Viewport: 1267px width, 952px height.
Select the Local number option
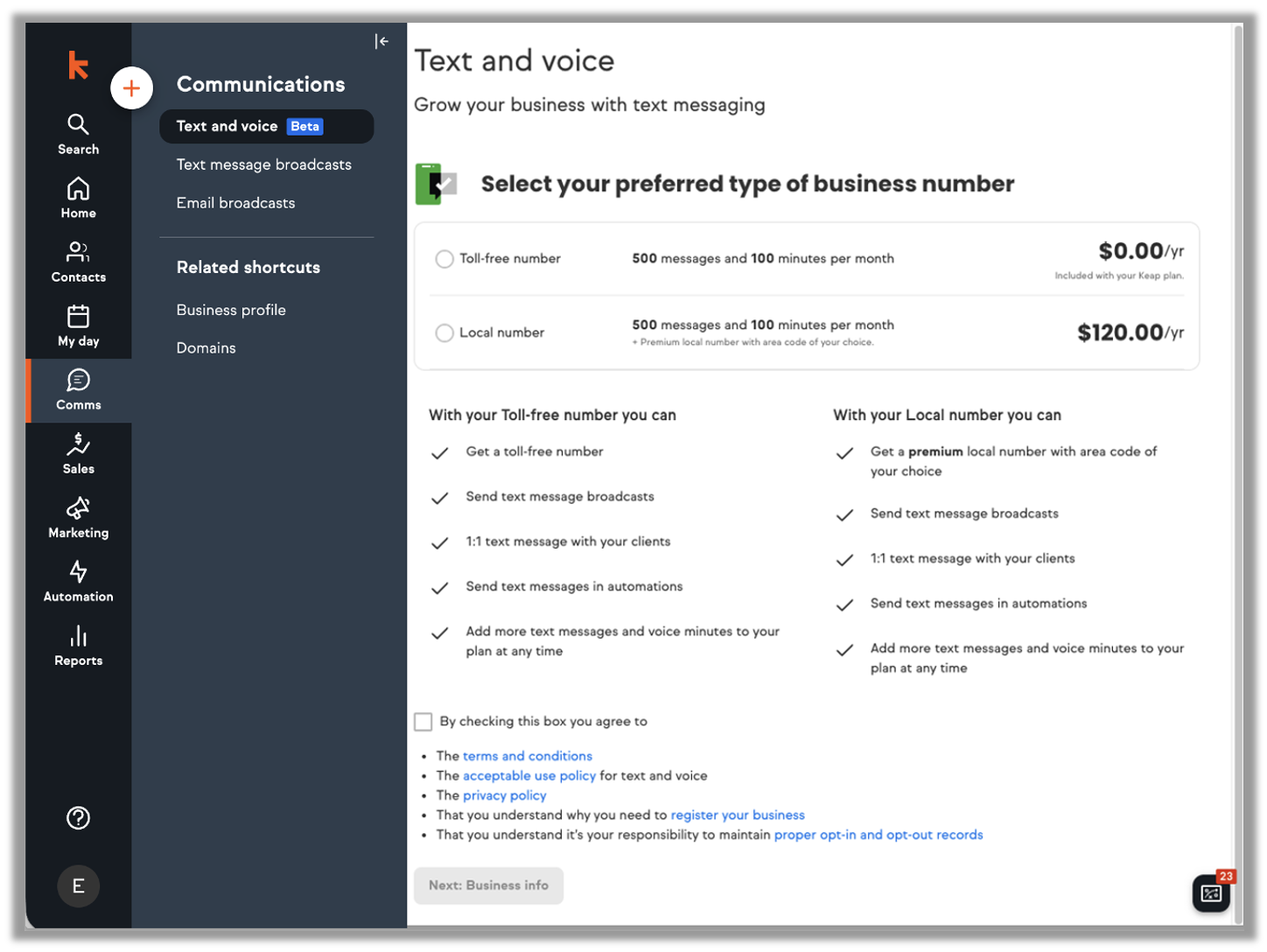[444, 333]
